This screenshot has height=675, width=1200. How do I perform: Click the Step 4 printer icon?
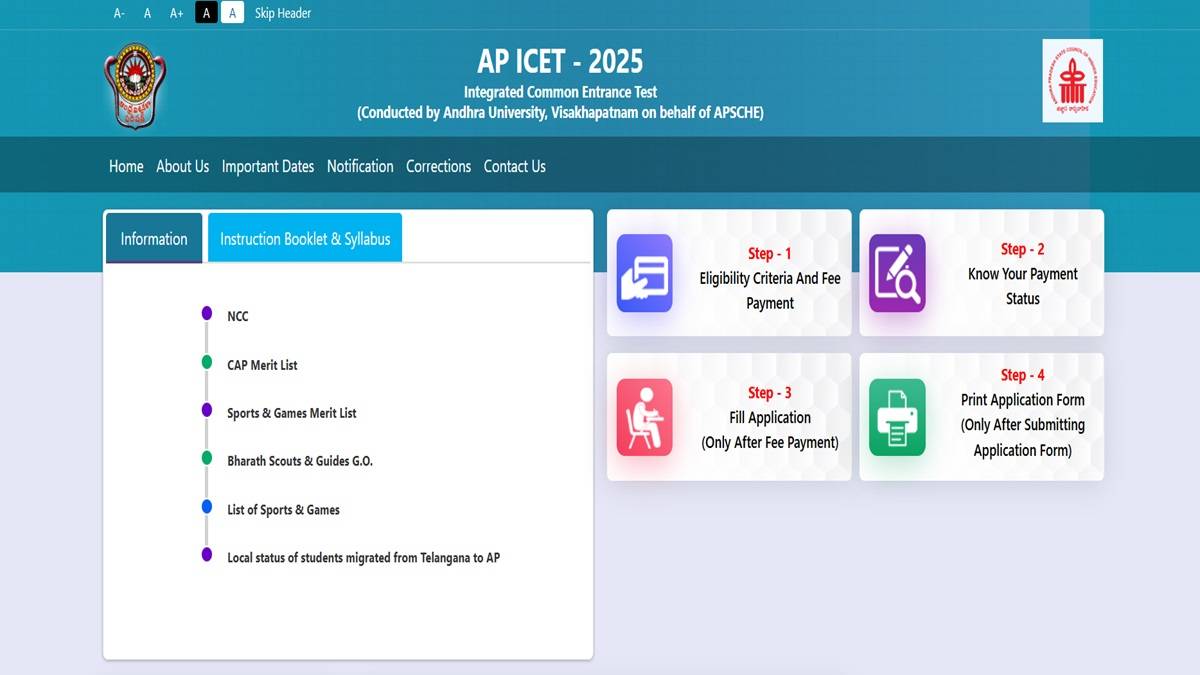(897, 417)
